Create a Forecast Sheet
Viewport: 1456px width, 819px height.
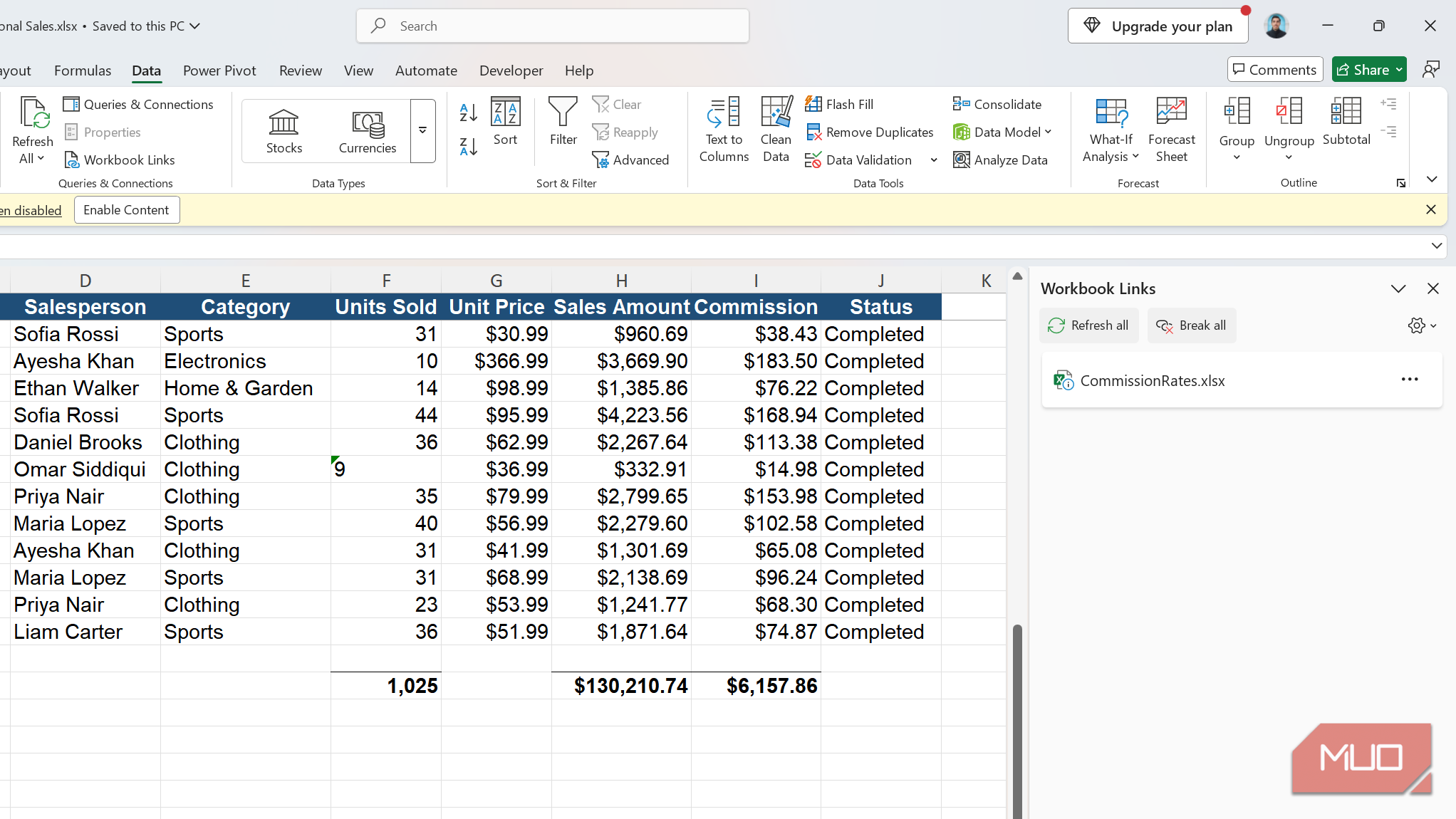1171,130
